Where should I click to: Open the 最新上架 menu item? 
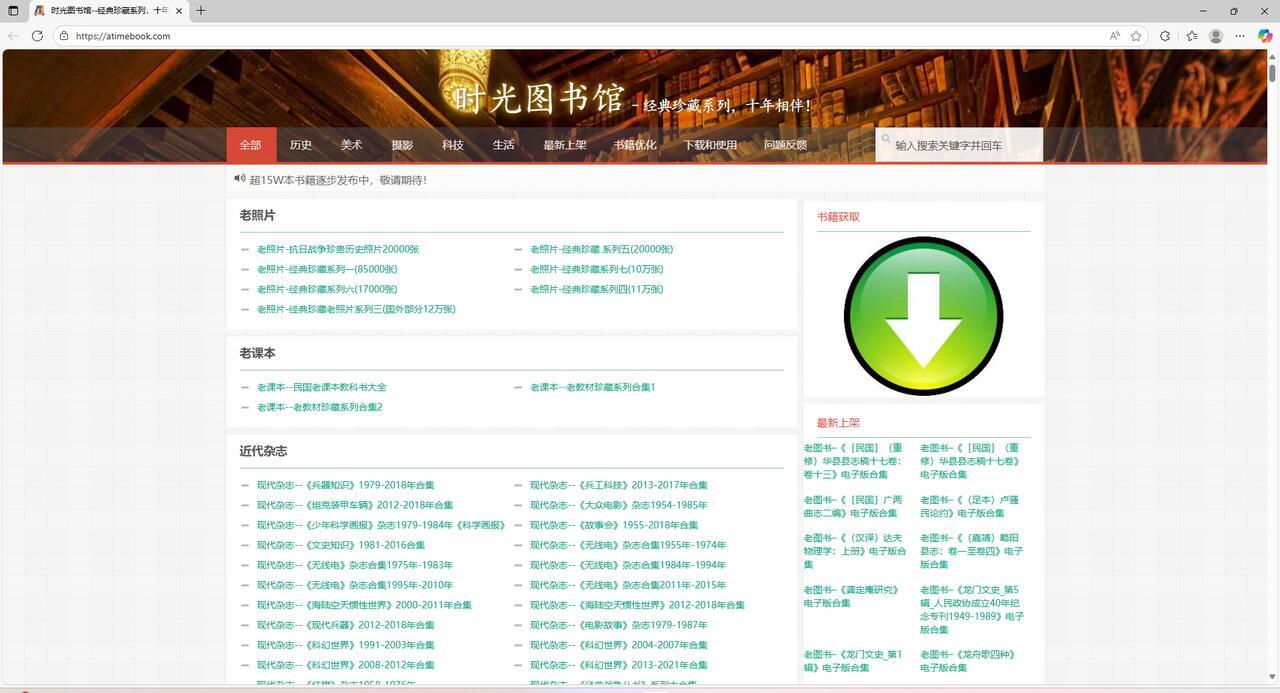point(565,145)
